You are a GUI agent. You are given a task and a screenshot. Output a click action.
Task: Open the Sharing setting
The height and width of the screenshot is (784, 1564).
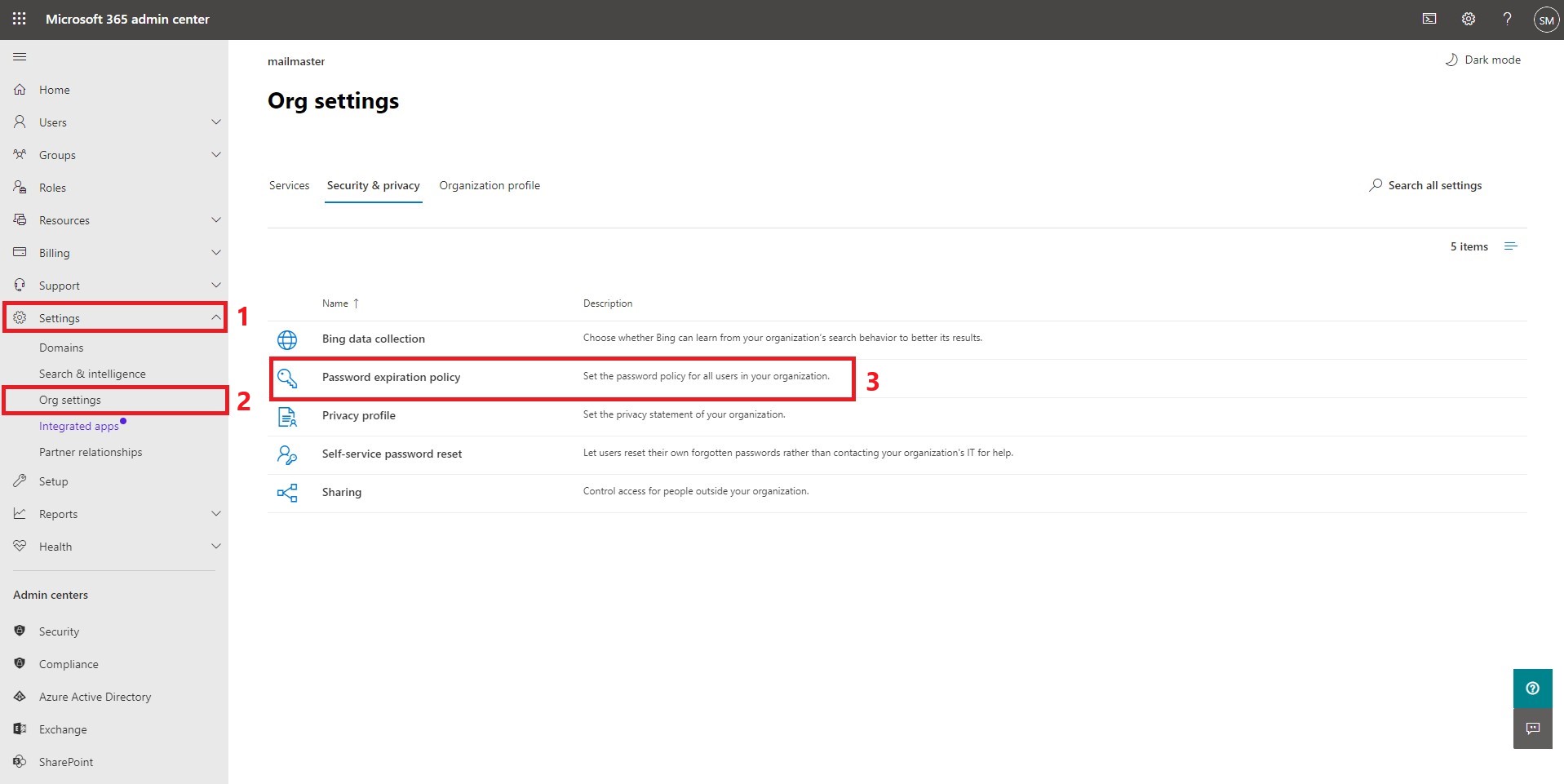[x=342, y=493]
